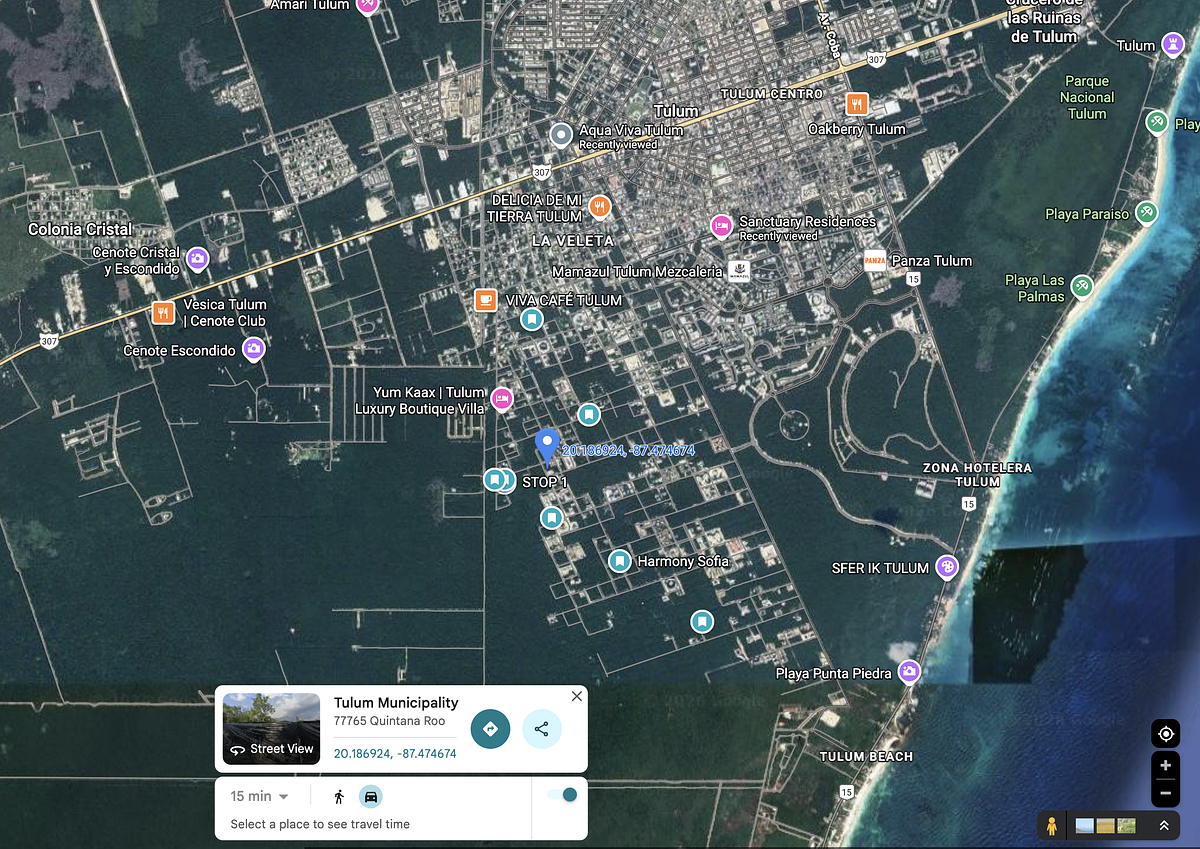Viewport: 1200px width, 849px height.
Task: Click the Colonia Cristal label
Action: [80, 229]
